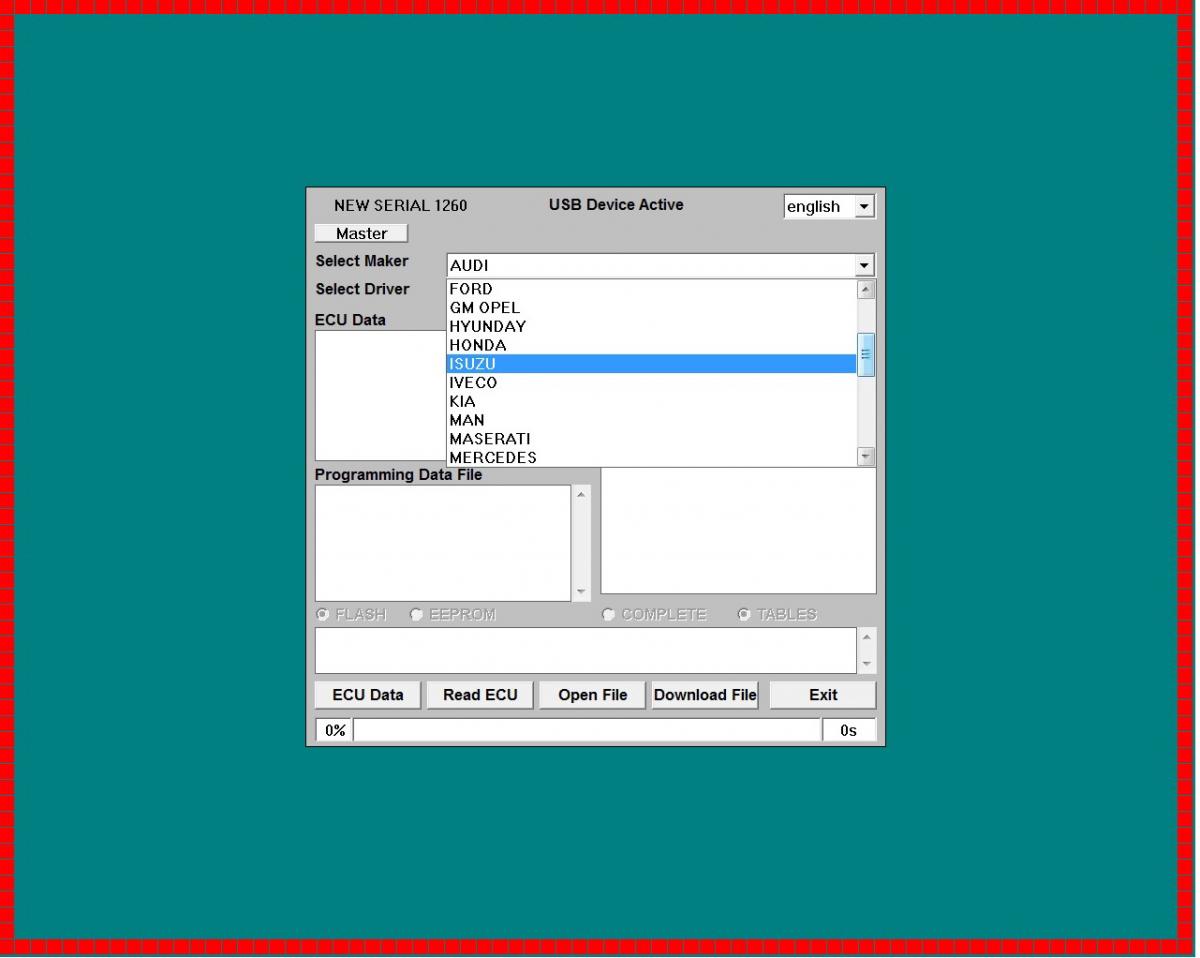1200x958 pixels.
Task: Click the maker list scrollbar thumb
Action: click(866, 354)
